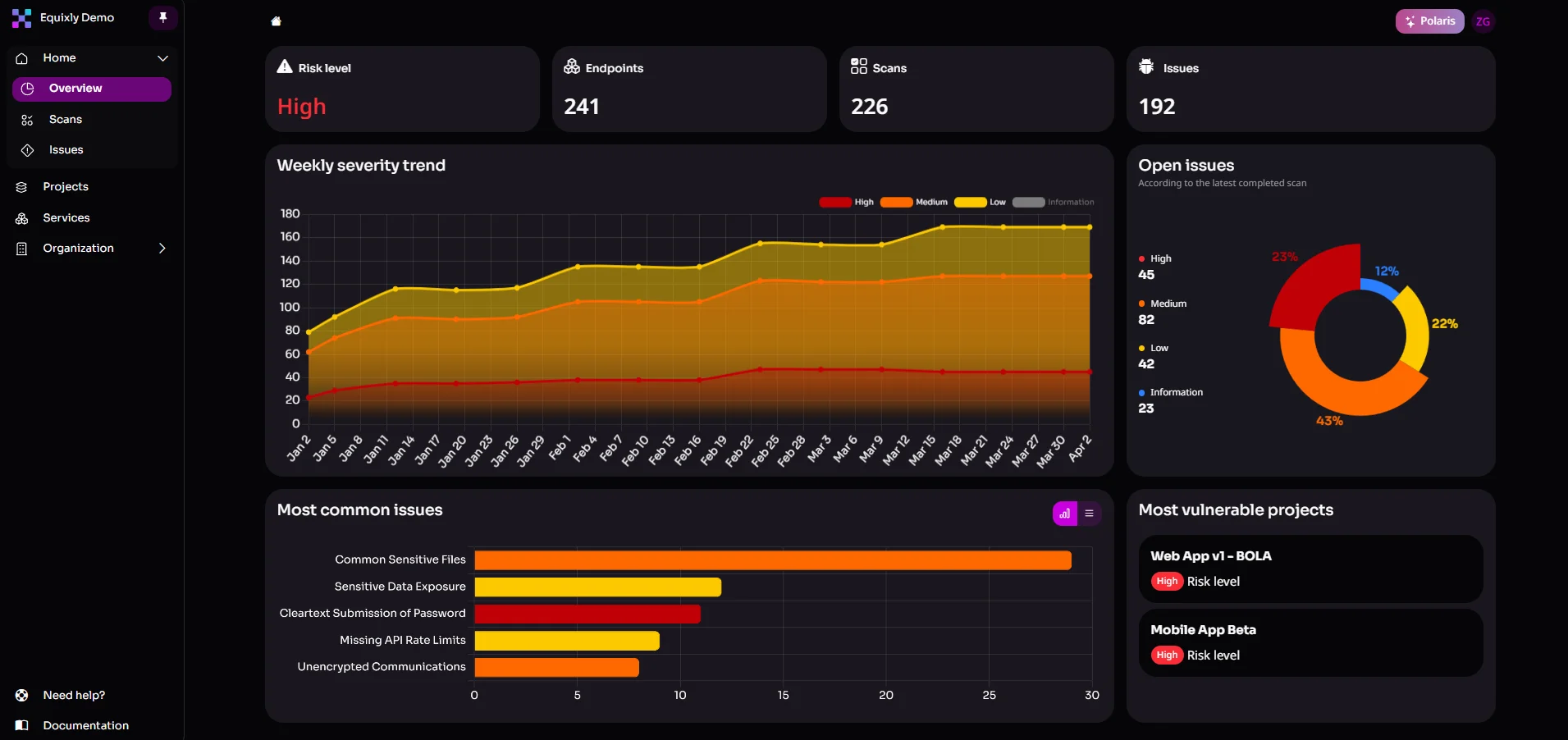
Task: Go to the Projects sidebar section
Action: point(66,186)
